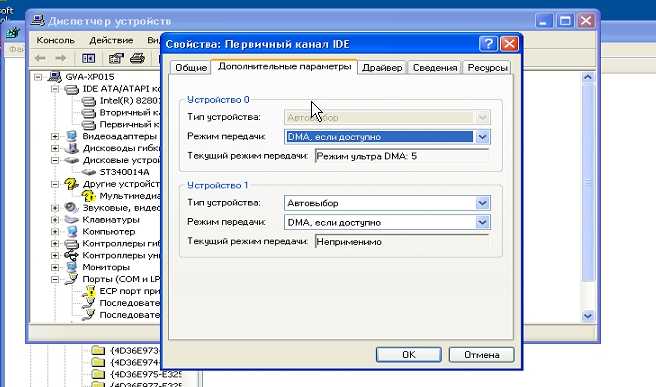Click the USB controllers icon in tree
The height and width of the screenshot is (387, 656).
pos(72,255)
